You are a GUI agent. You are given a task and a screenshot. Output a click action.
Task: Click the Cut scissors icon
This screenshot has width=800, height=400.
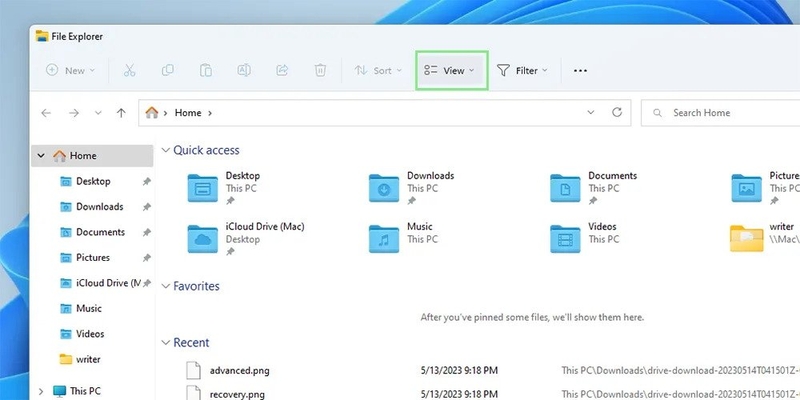click(130, 70)
